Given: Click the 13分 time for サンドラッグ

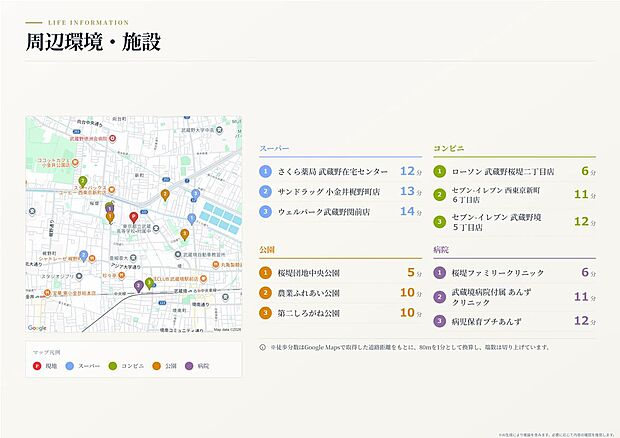Looking at the screenshot, I should 411,191.
